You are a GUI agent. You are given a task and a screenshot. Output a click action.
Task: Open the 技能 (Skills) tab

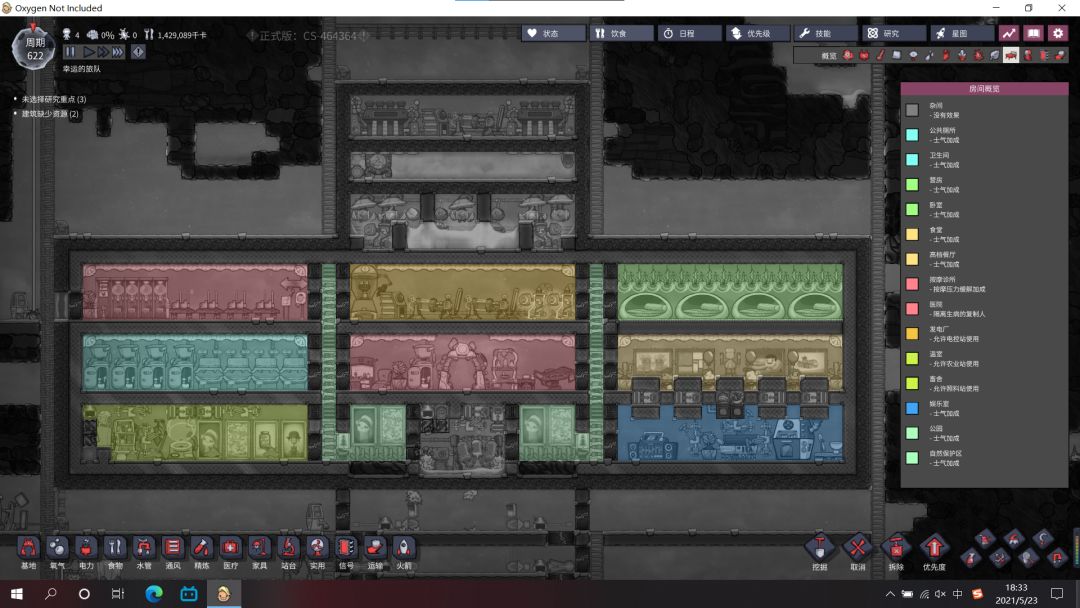click(825, 33)
